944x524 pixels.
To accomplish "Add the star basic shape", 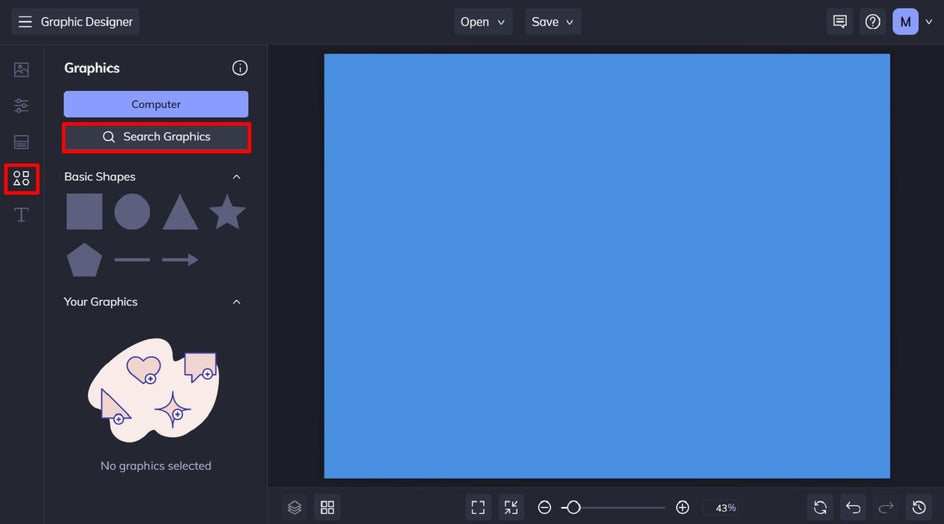I will pyautogui.click(x=227, y=212).
